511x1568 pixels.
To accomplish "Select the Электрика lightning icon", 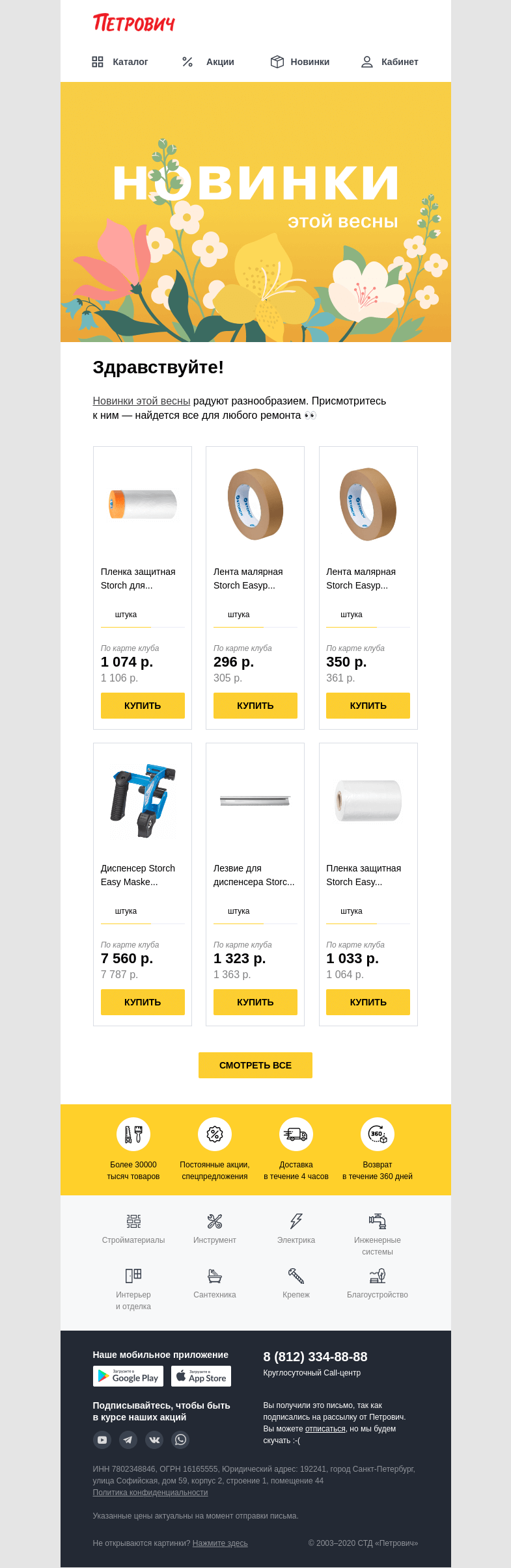I will [x=296, y=1221].
